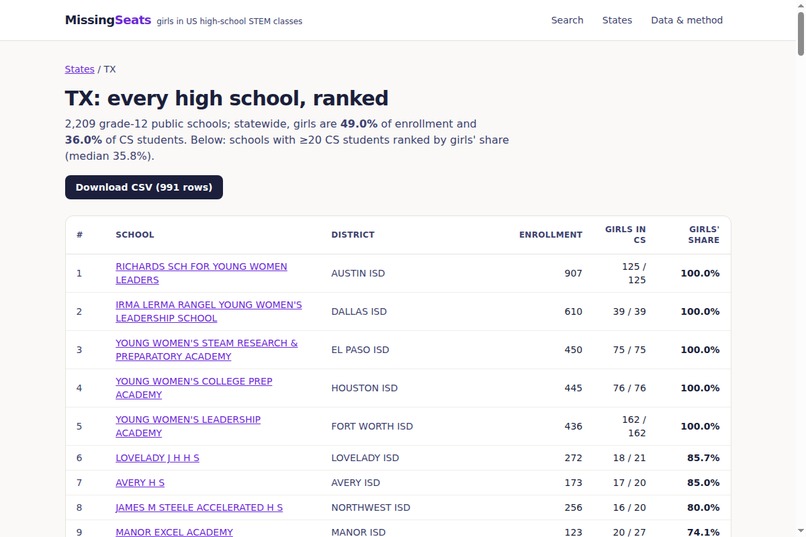Open Irma Lerma Rangel Young Women's Leadership School
Viewport: 806px width, 537px height.
click(209, 311)
